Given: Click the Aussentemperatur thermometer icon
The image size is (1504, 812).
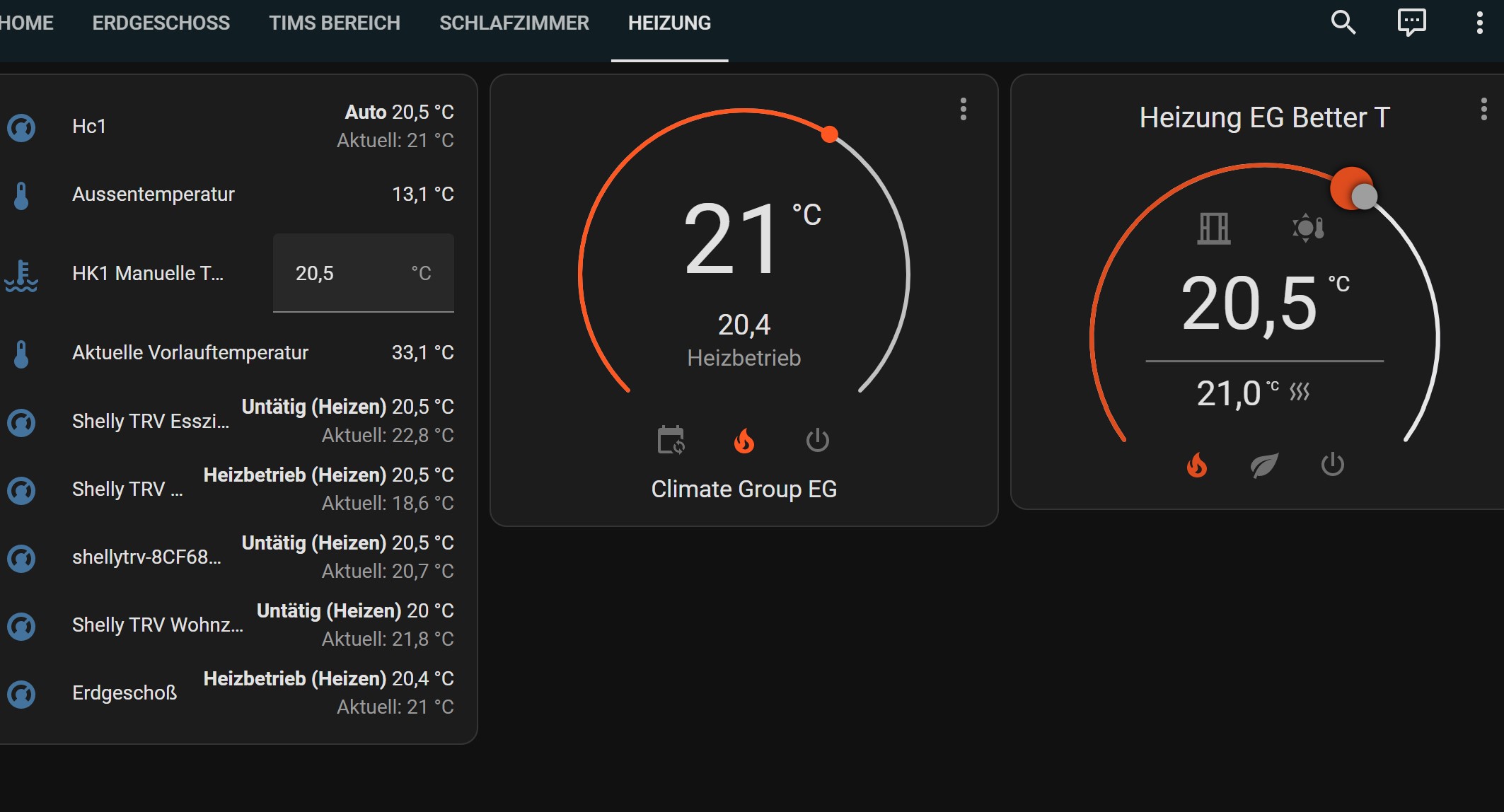Looking at the screenshot, I should click(x=21, y=195).
